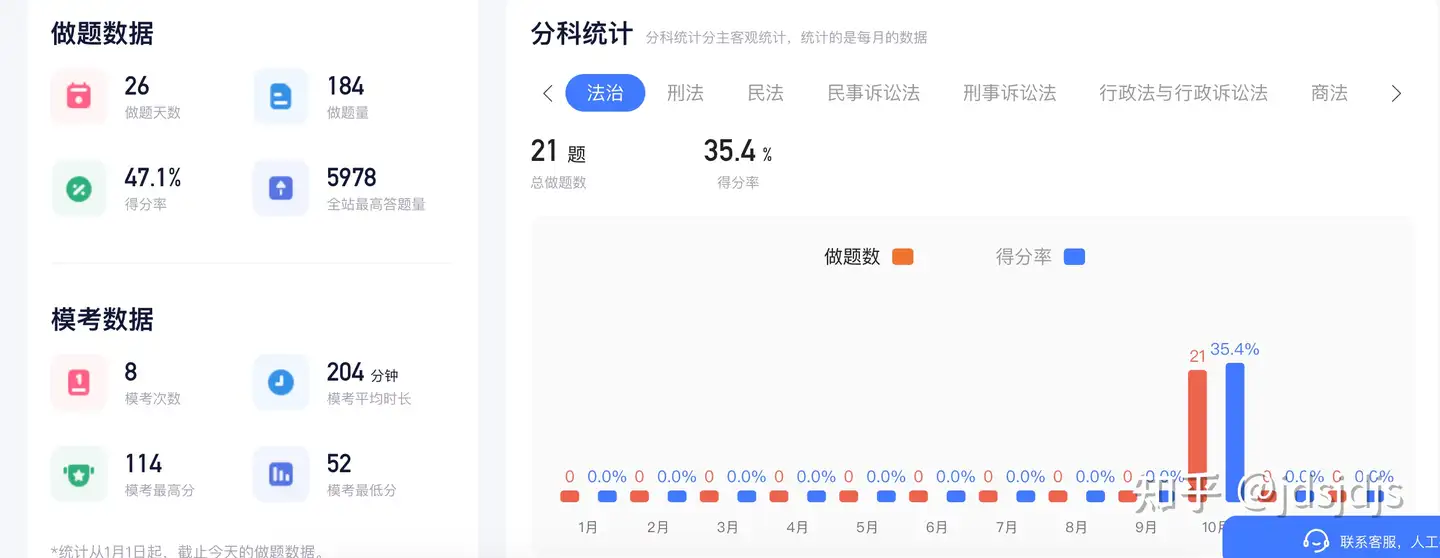1440x558 pixels.
Task: Open the 行政法与行政诉讼法 tab
Action: pos(1183,93)
